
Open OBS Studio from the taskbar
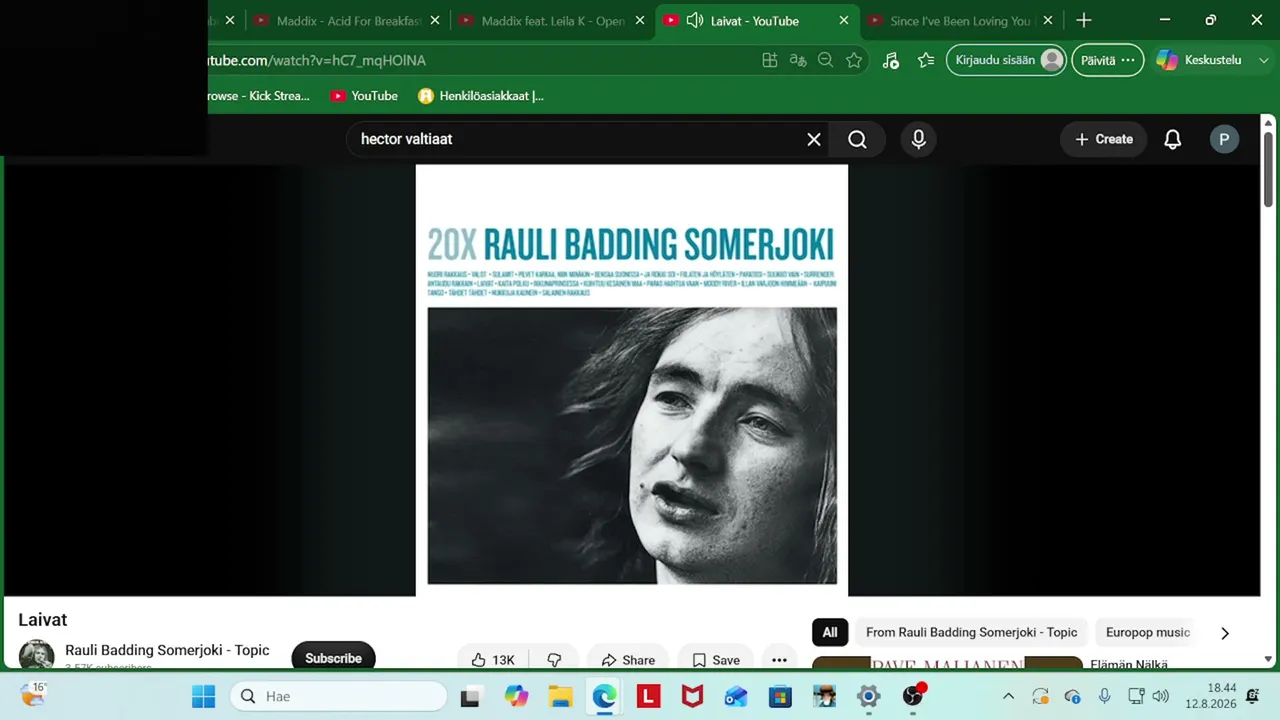tap(914, 696)
